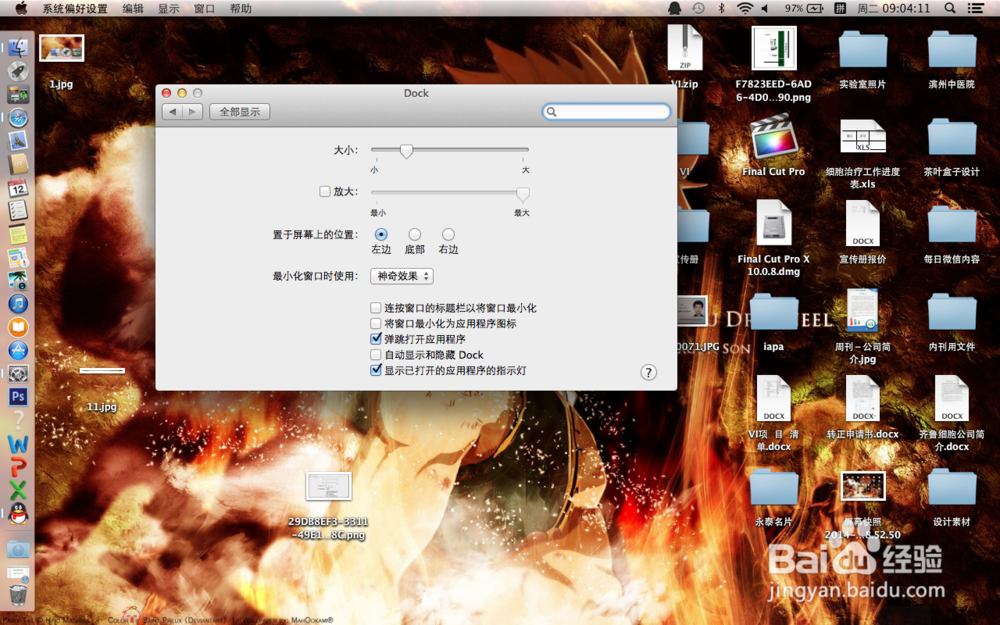1000x625 pixels.
Task: Click the question mark Dock icon
Action: (x=18, y=420)
